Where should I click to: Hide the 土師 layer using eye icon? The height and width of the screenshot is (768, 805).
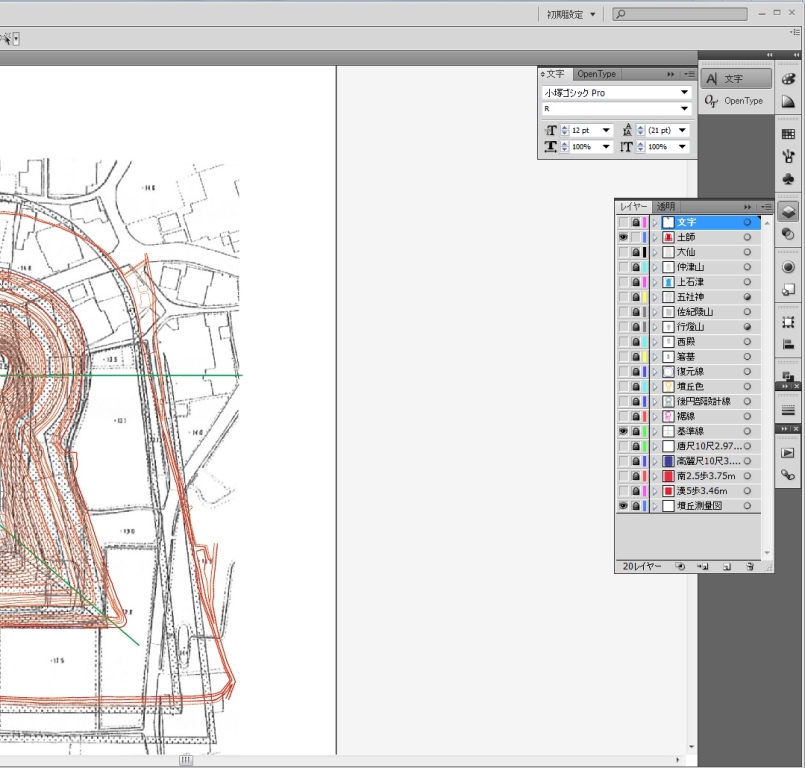623,237
